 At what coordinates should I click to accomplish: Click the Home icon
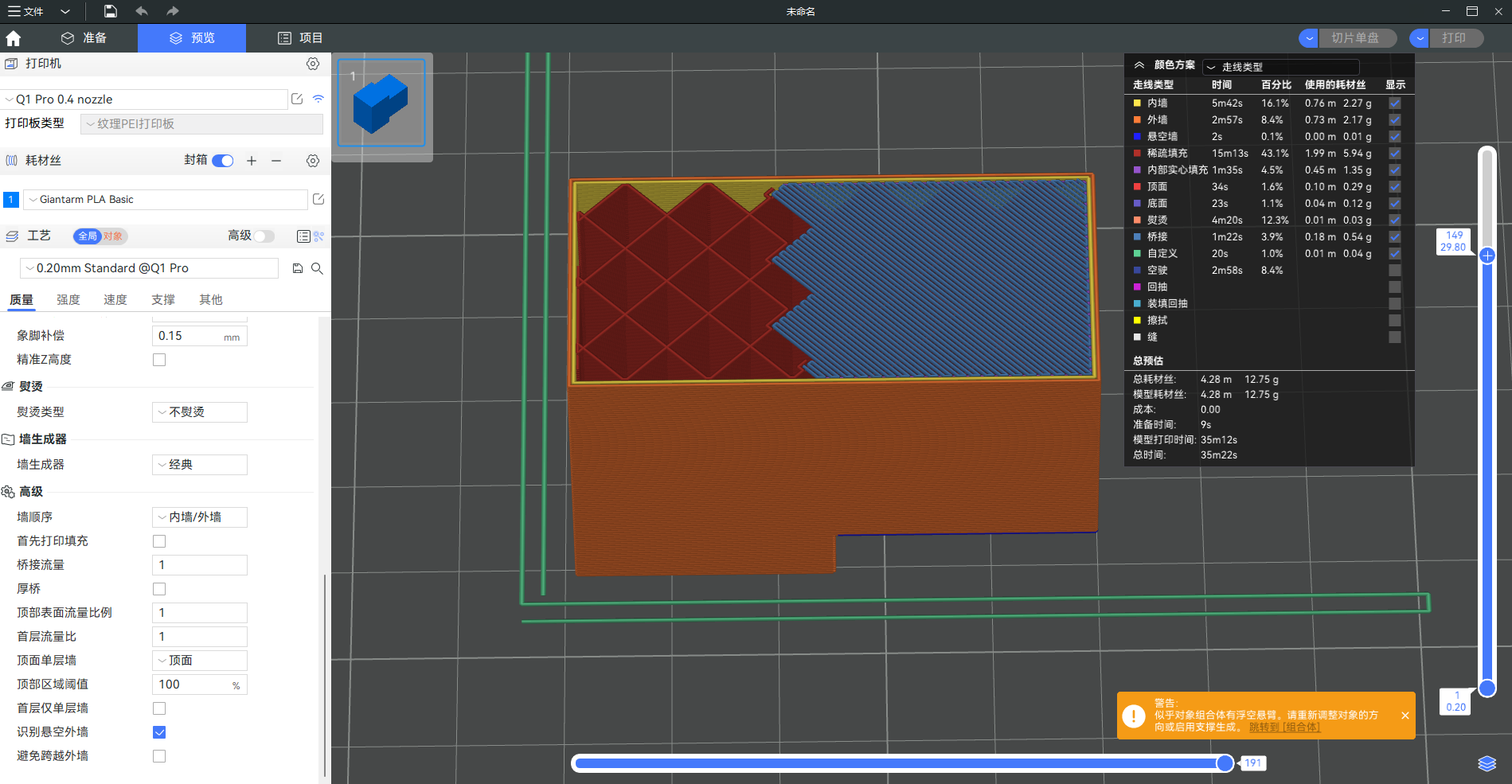[x=14, y=38]
